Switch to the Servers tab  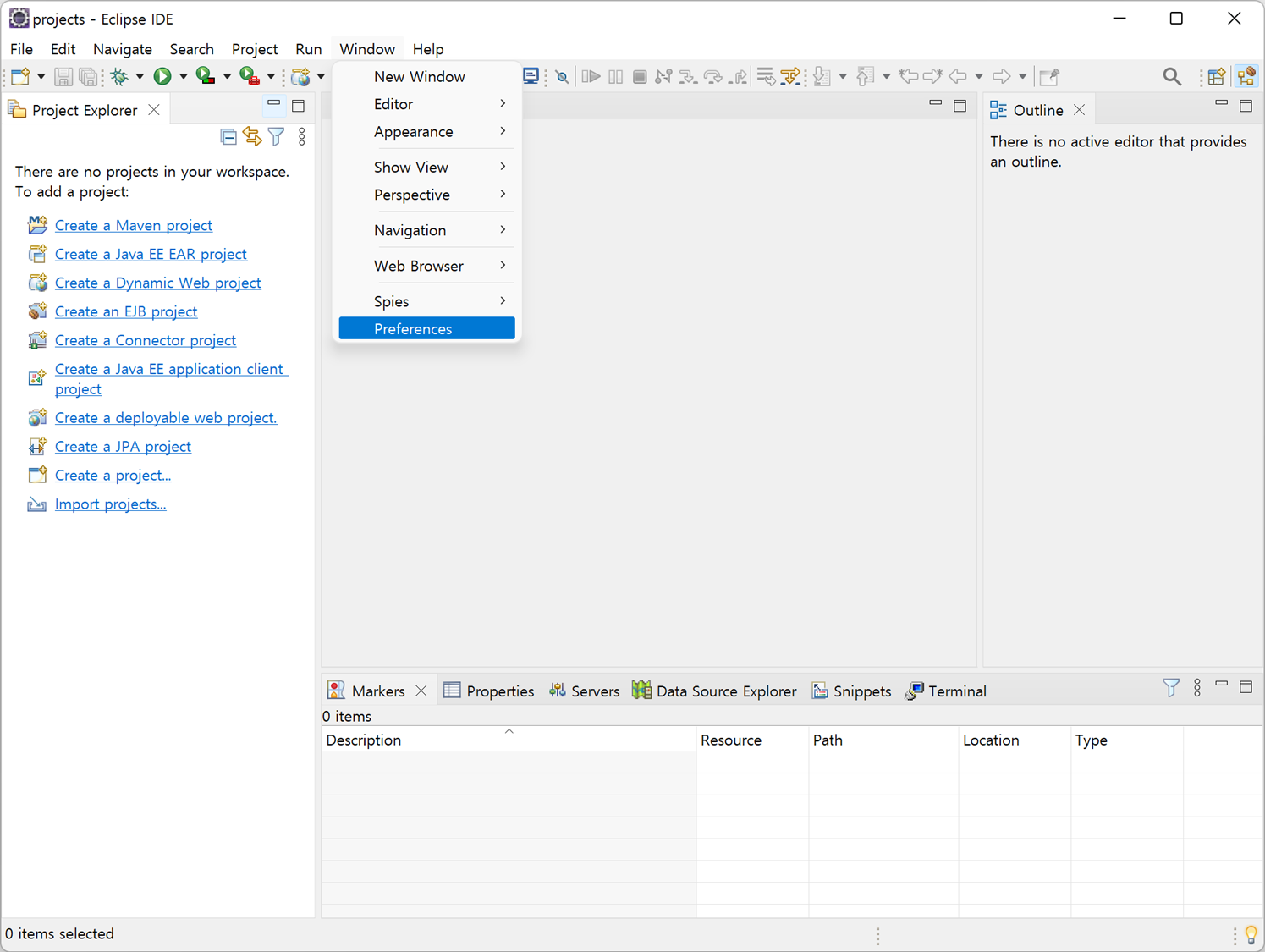point(585,691)
